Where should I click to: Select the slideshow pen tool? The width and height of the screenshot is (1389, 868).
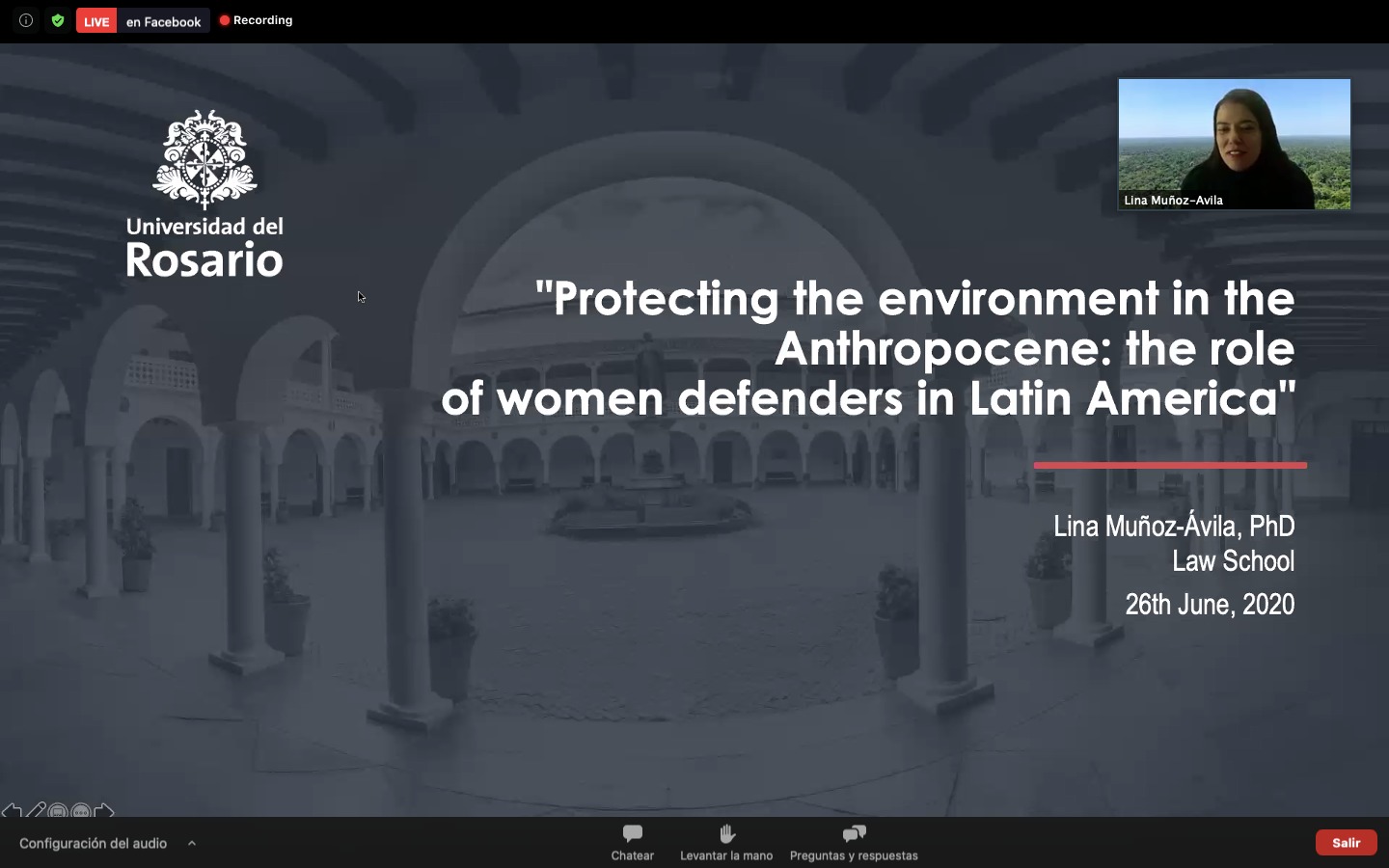click(36, 811)
